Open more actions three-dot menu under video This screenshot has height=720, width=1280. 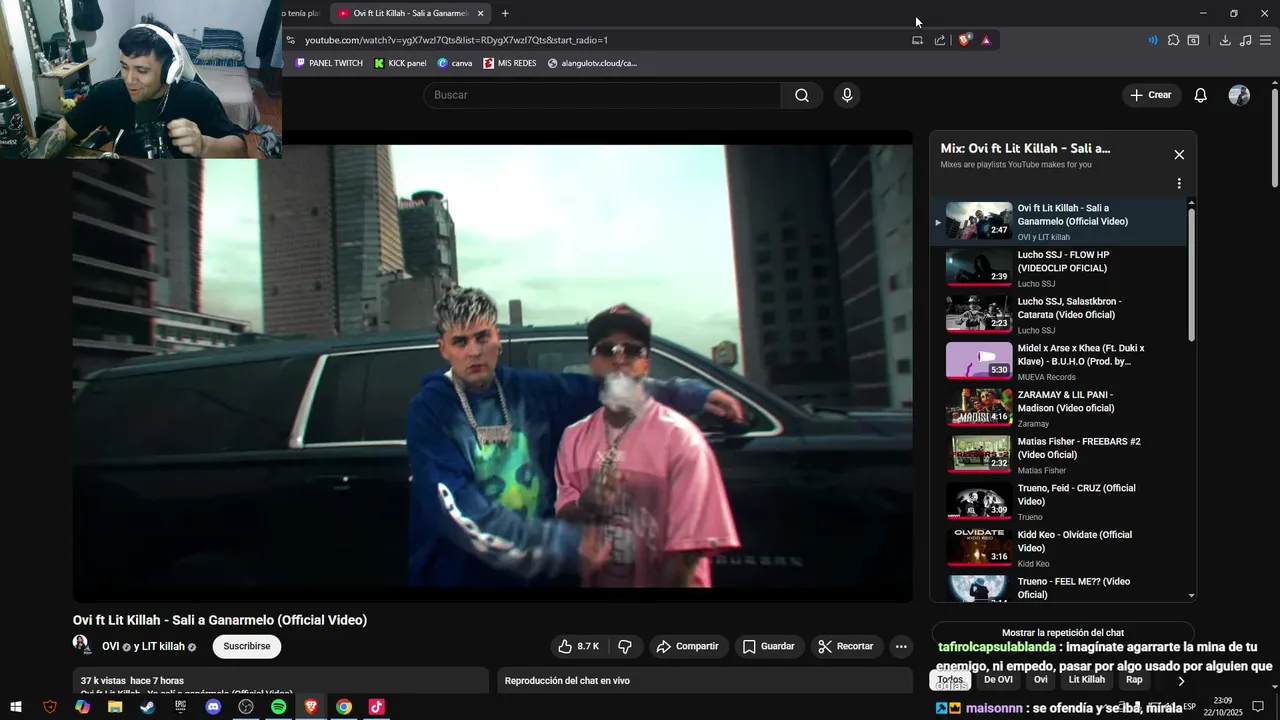coord(901,646)
